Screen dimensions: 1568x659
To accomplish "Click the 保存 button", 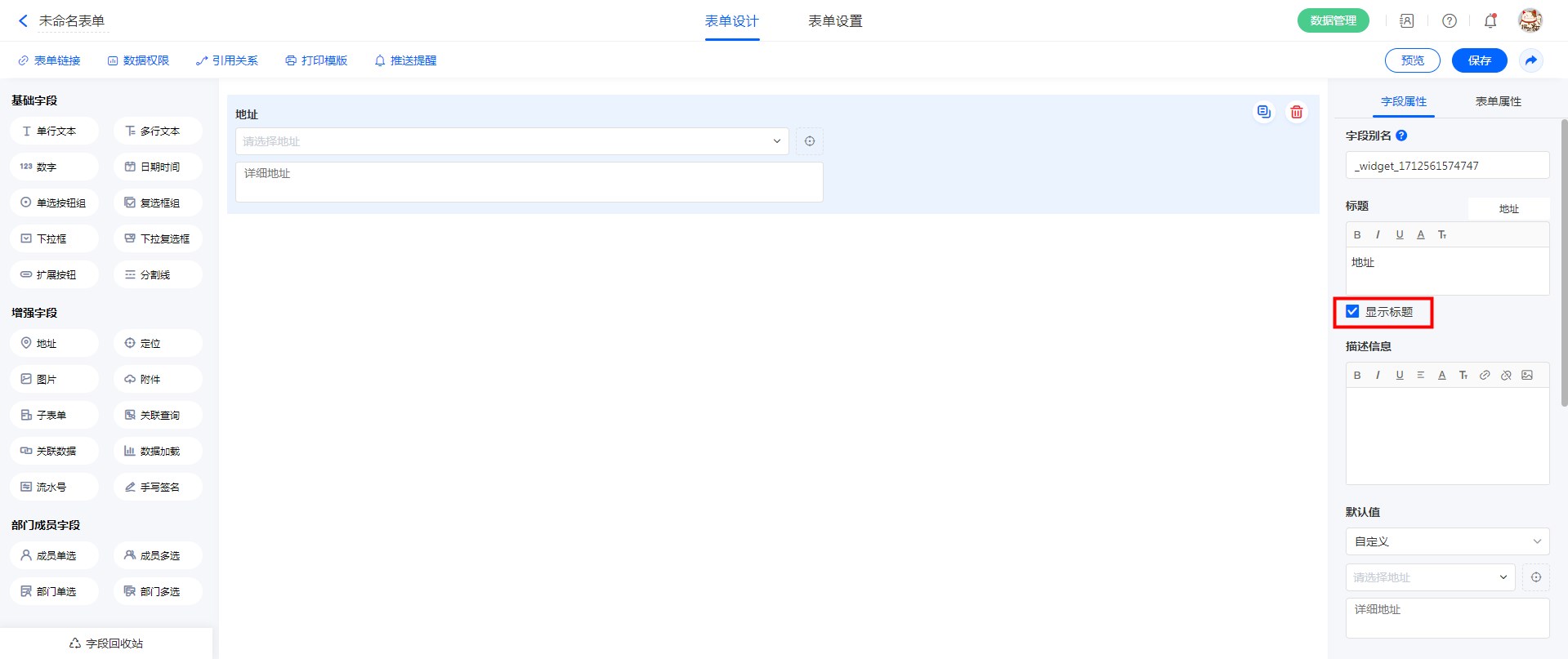I will [x=1478, y=60].
